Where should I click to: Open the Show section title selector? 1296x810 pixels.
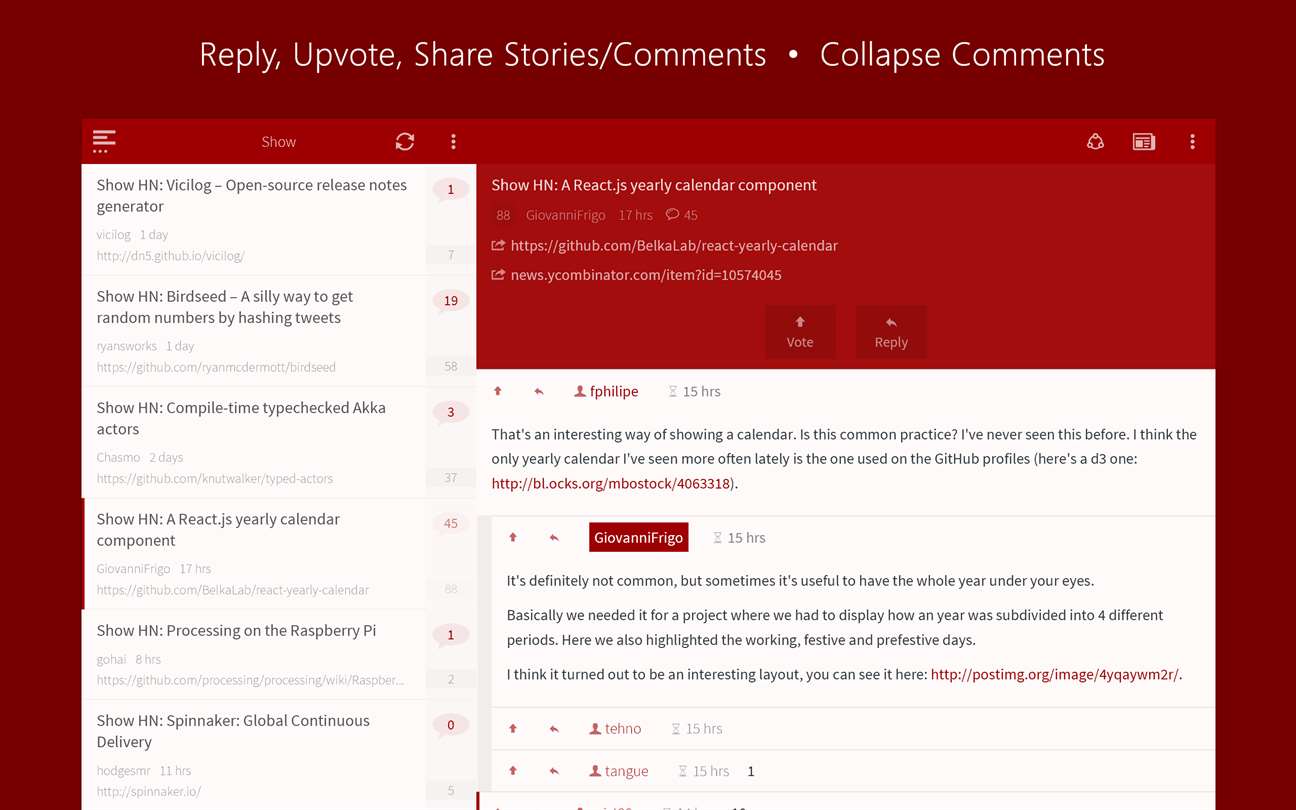(278, 142)
